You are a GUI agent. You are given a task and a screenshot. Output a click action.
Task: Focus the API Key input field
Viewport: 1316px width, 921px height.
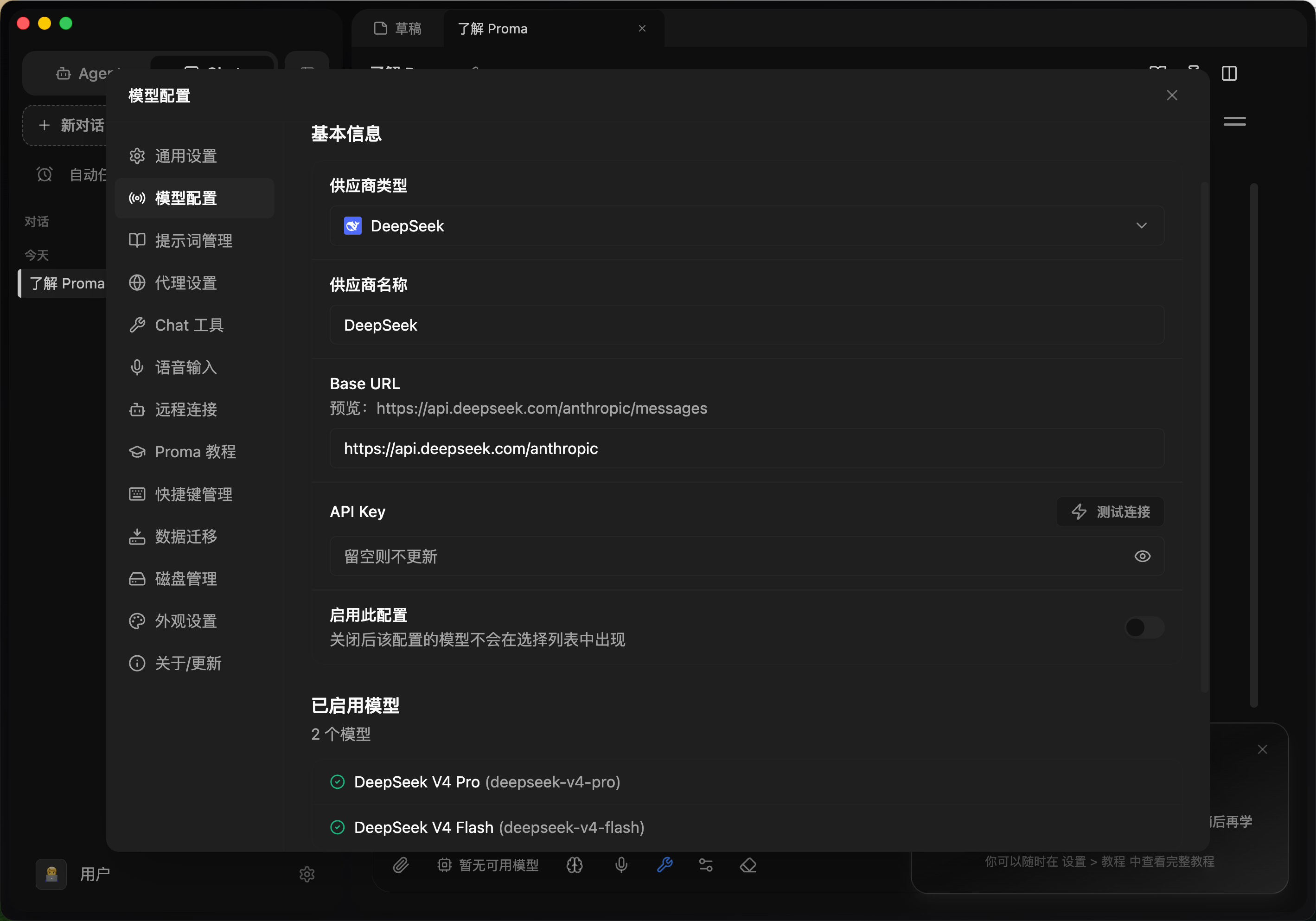click(747, 556)
